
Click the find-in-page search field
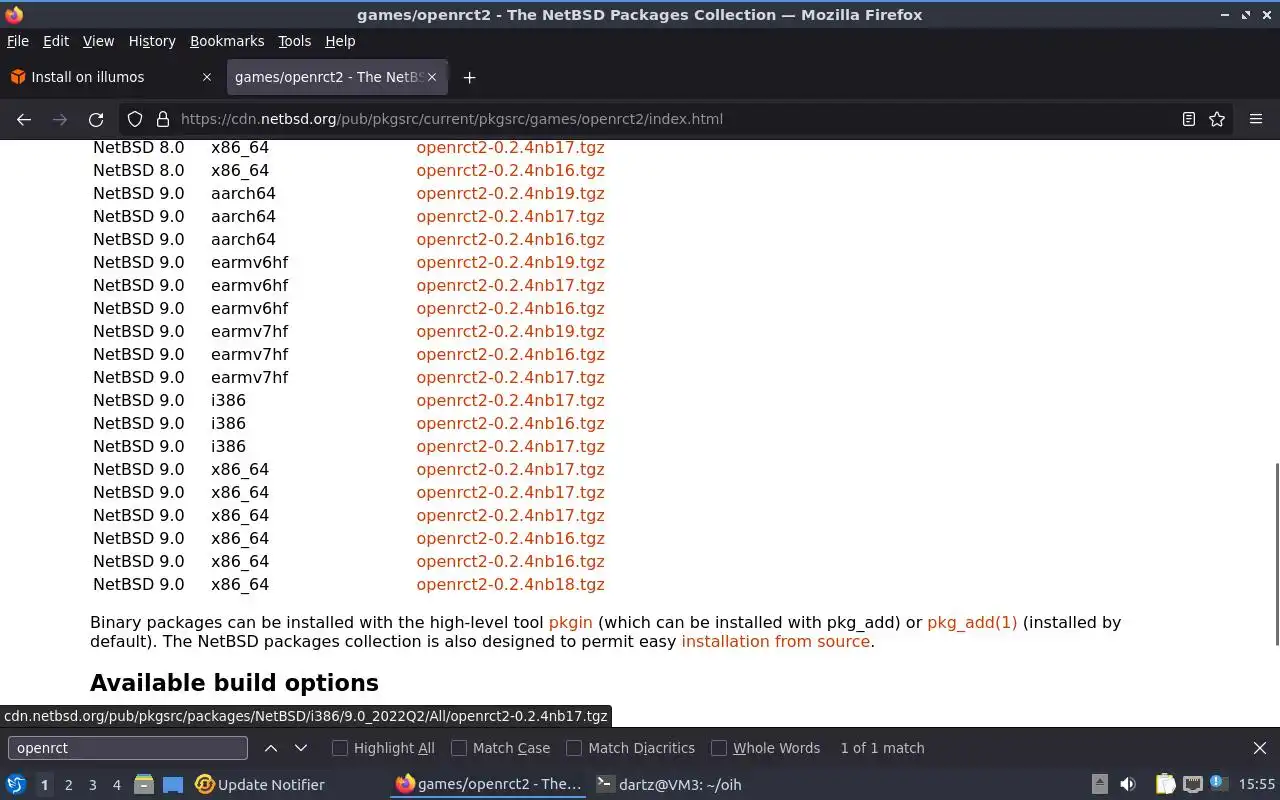[x=128, y=748]
